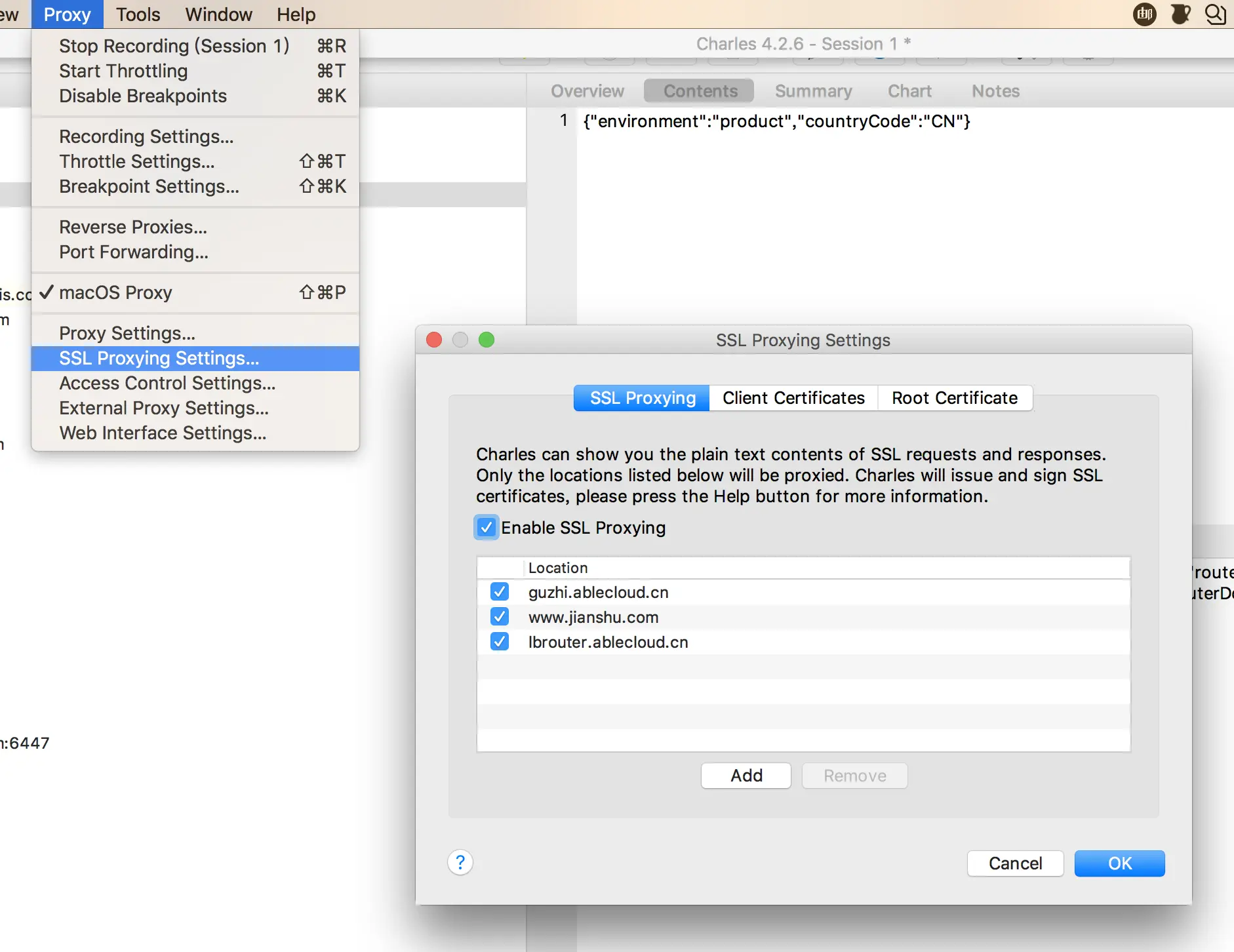
Task: Confirm with the OK button
Action: (1120, 863)
